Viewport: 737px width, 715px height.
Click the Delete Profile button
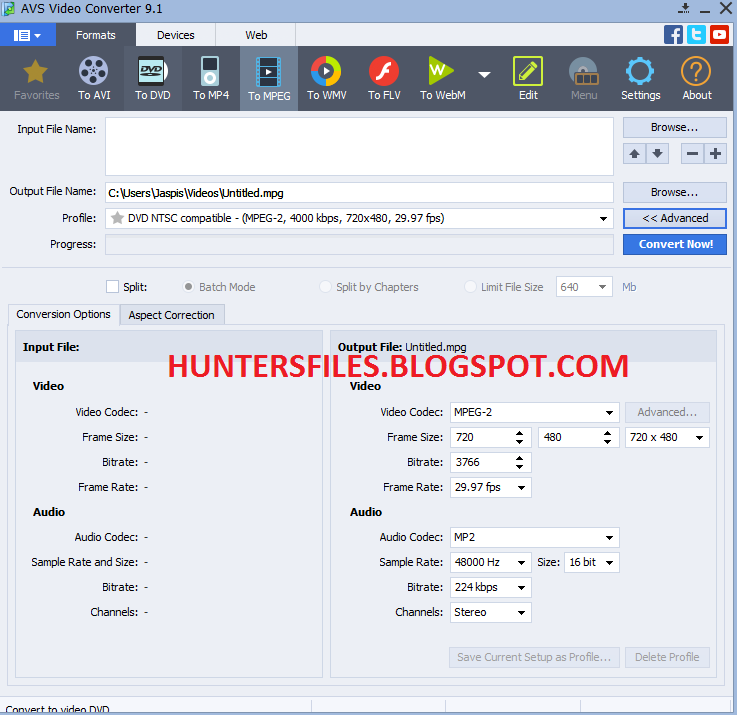(x=667, y=657)
